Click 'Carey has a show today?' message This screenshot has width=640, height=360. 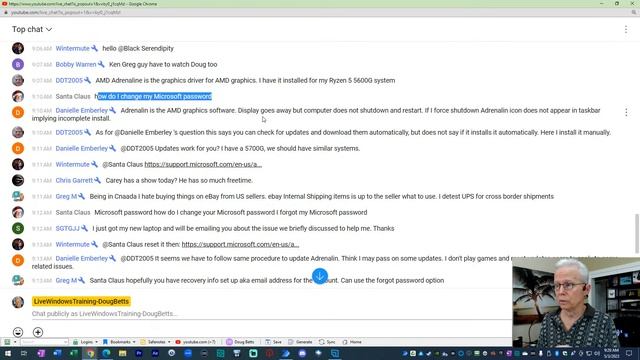(x=179, y=180)
